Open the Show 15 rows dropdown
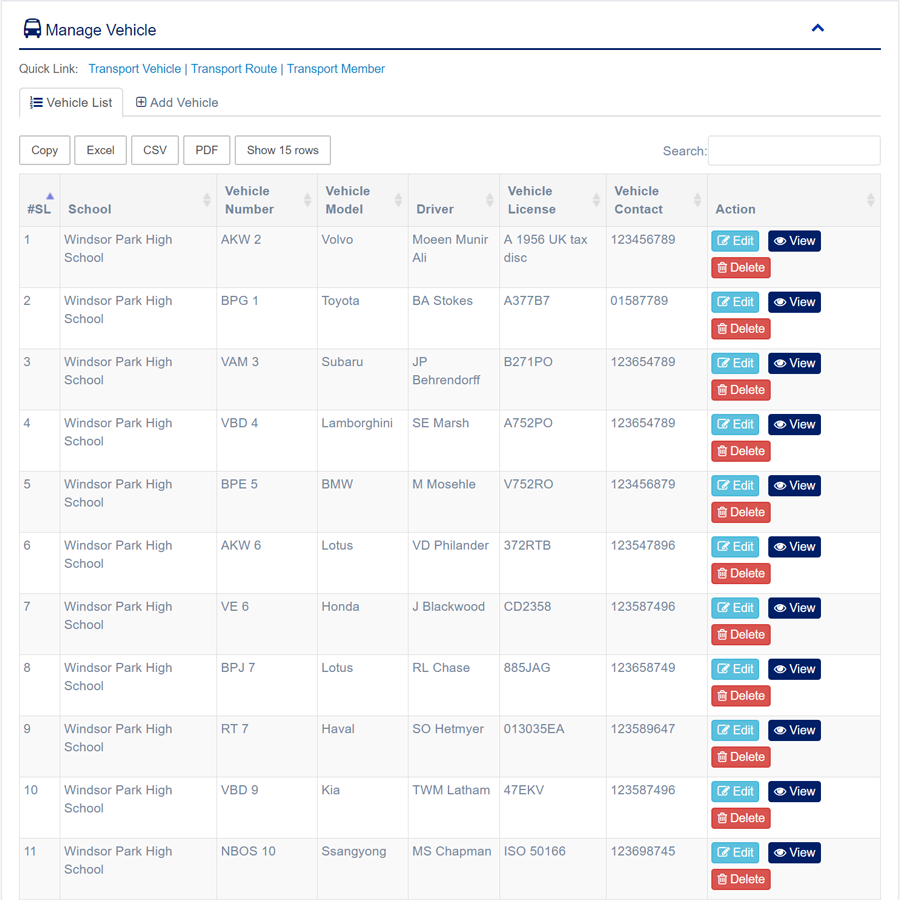The height and width of the screenshot is (900, 900). pyautogui.click(x=282, y=150)
